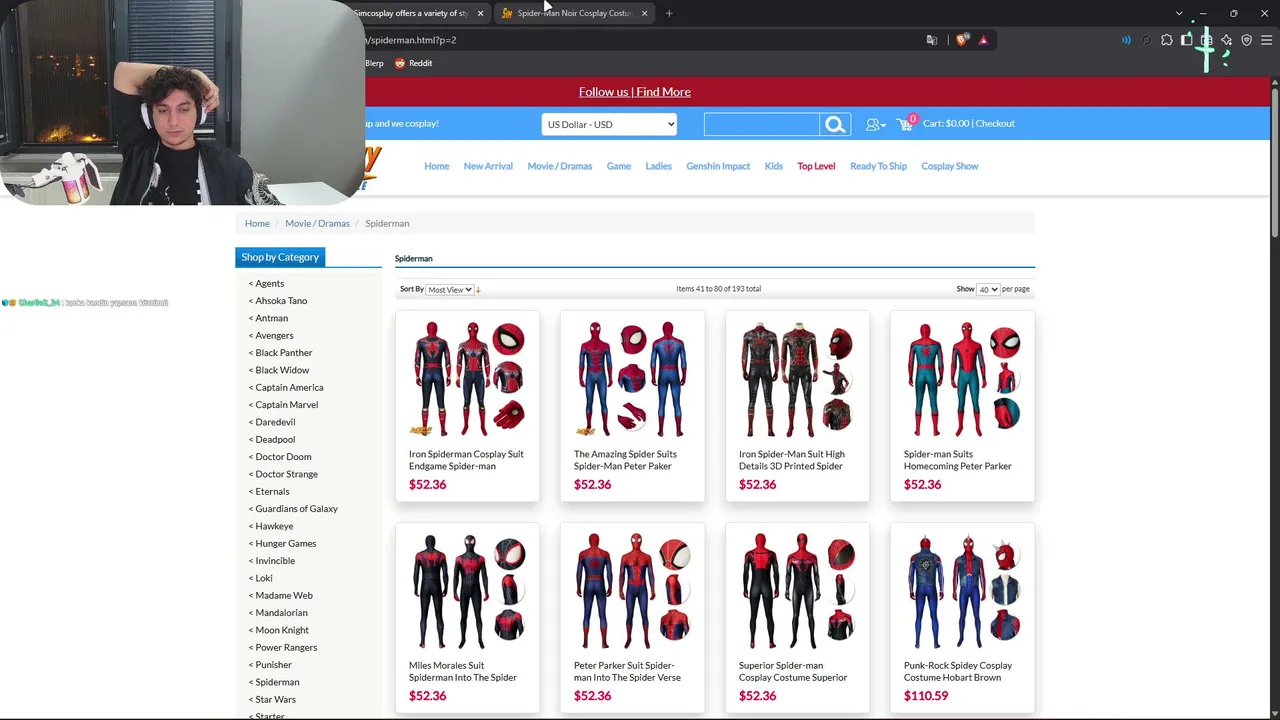
Task: Click the Reddit bookmark icon
Action: [400, 63]
